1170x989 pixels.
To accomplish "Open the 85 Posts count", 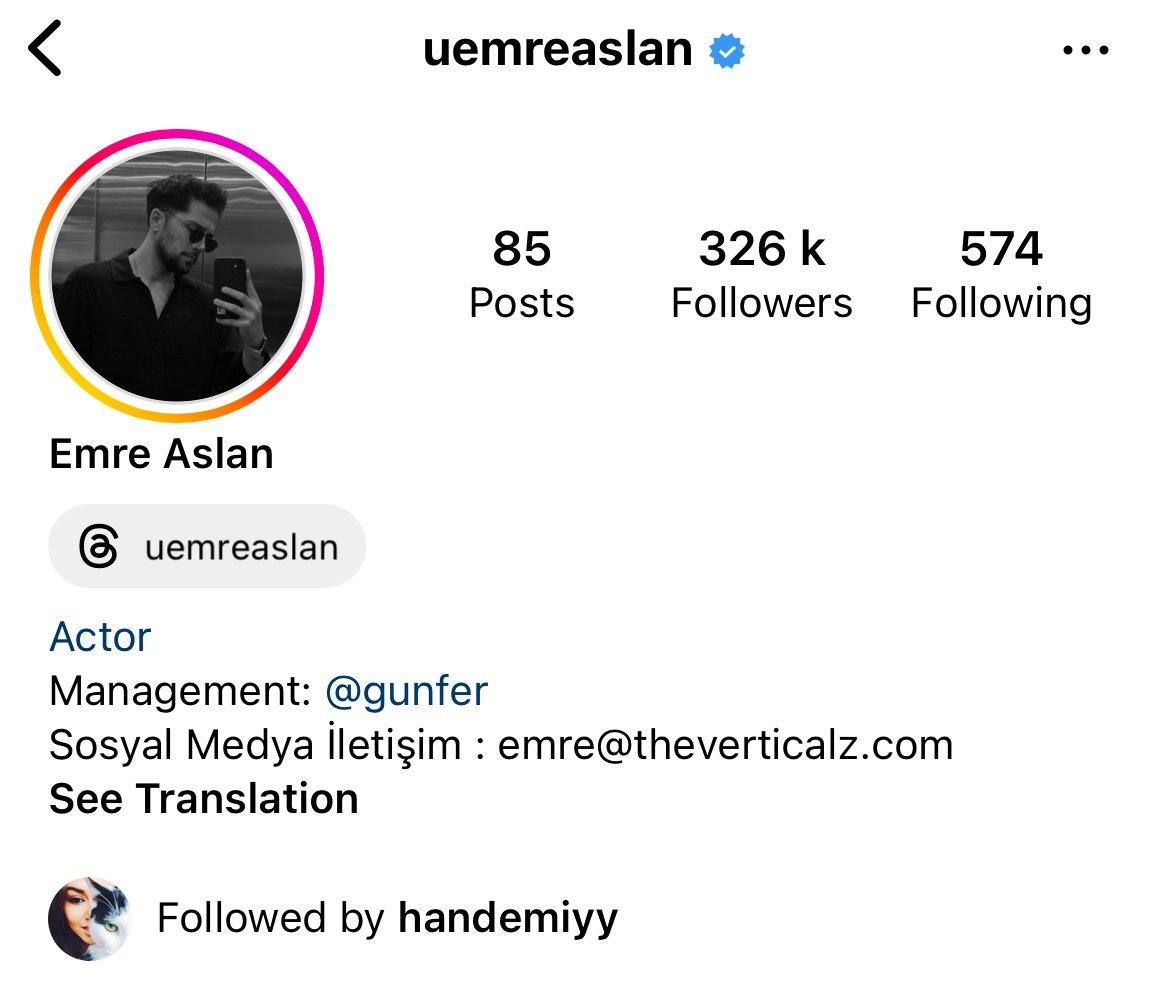I will (x=522, y=274).
